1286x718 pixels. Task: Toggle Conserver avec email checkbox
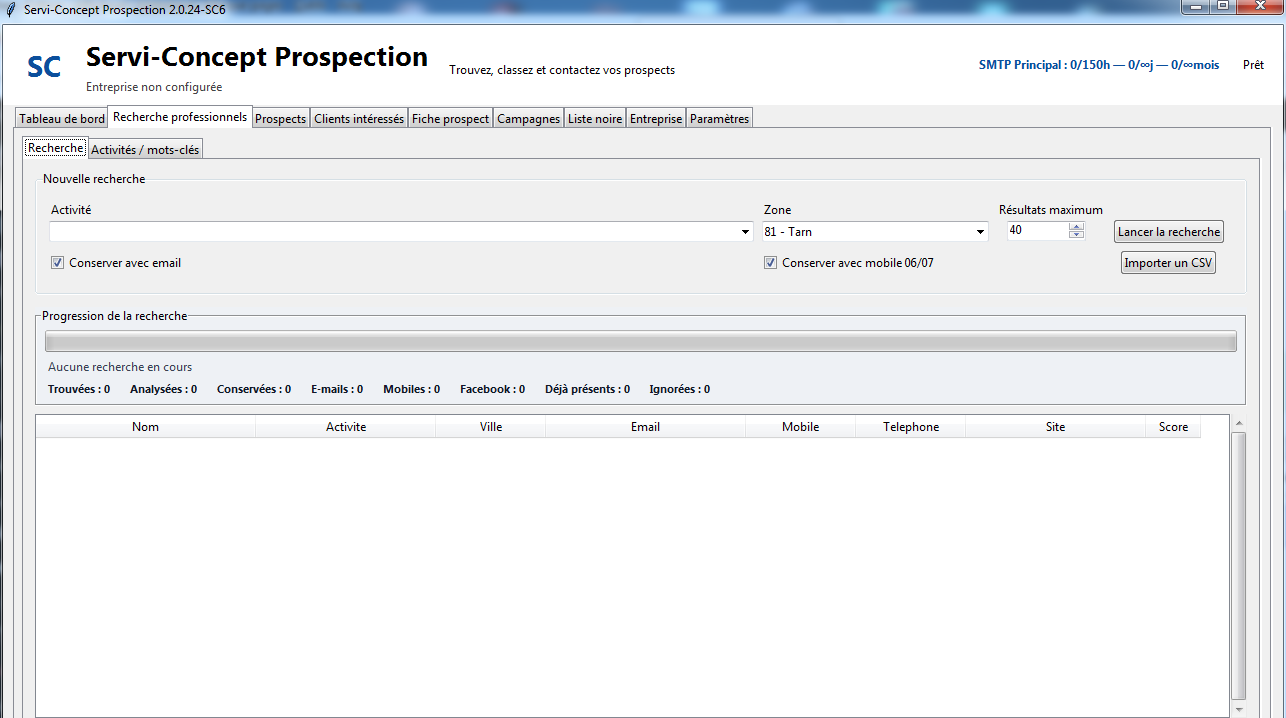click(x=57, y=263)
